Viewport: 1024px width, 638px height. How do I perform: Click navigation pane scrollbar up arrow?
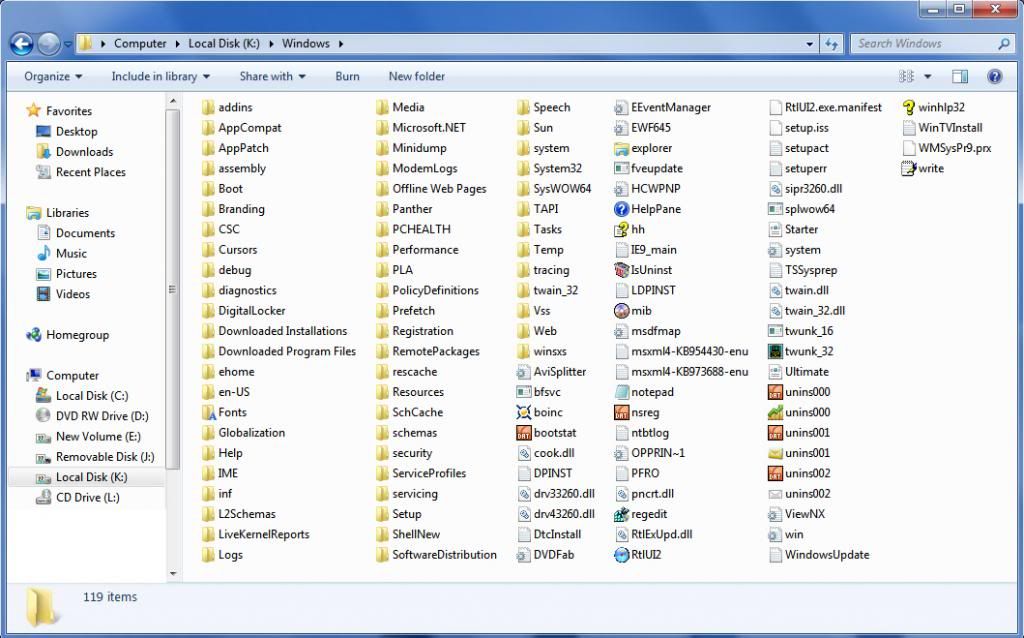coord(173,101)
